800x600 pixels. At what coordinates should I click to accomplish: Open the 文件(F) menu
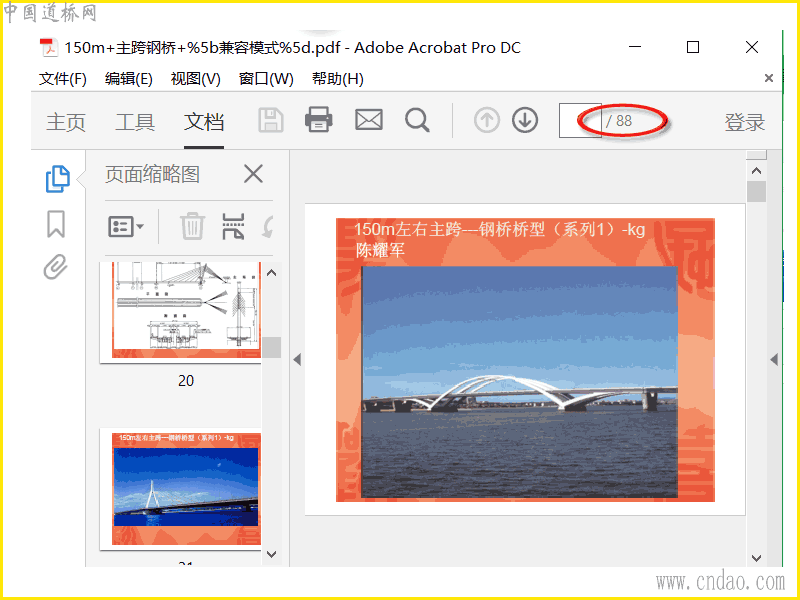tap(63, 79)
